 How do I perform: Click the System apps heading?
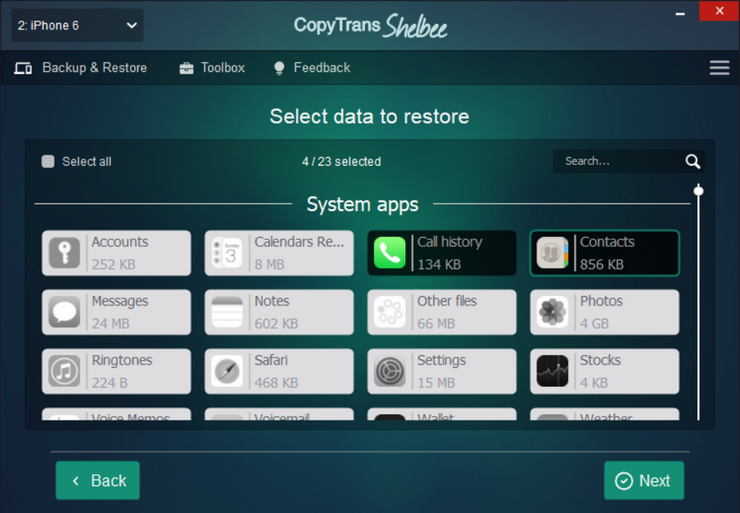click(x=362, y=205)
